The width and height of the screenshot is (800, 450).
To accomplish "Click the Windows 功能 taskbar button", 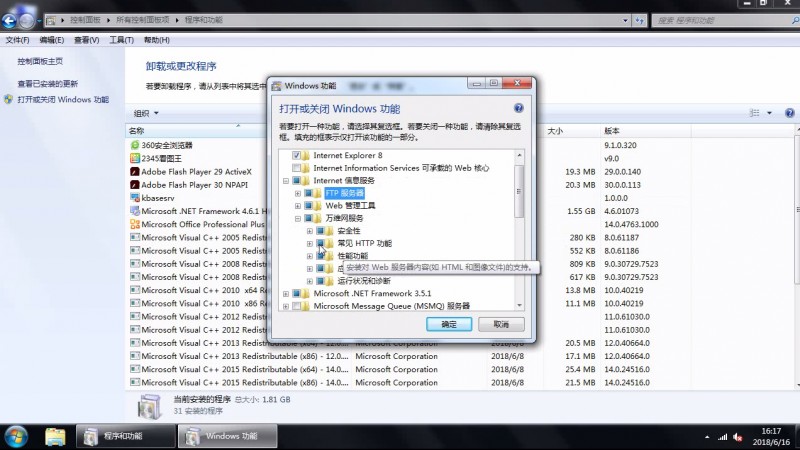I will [x=228, y=437].
